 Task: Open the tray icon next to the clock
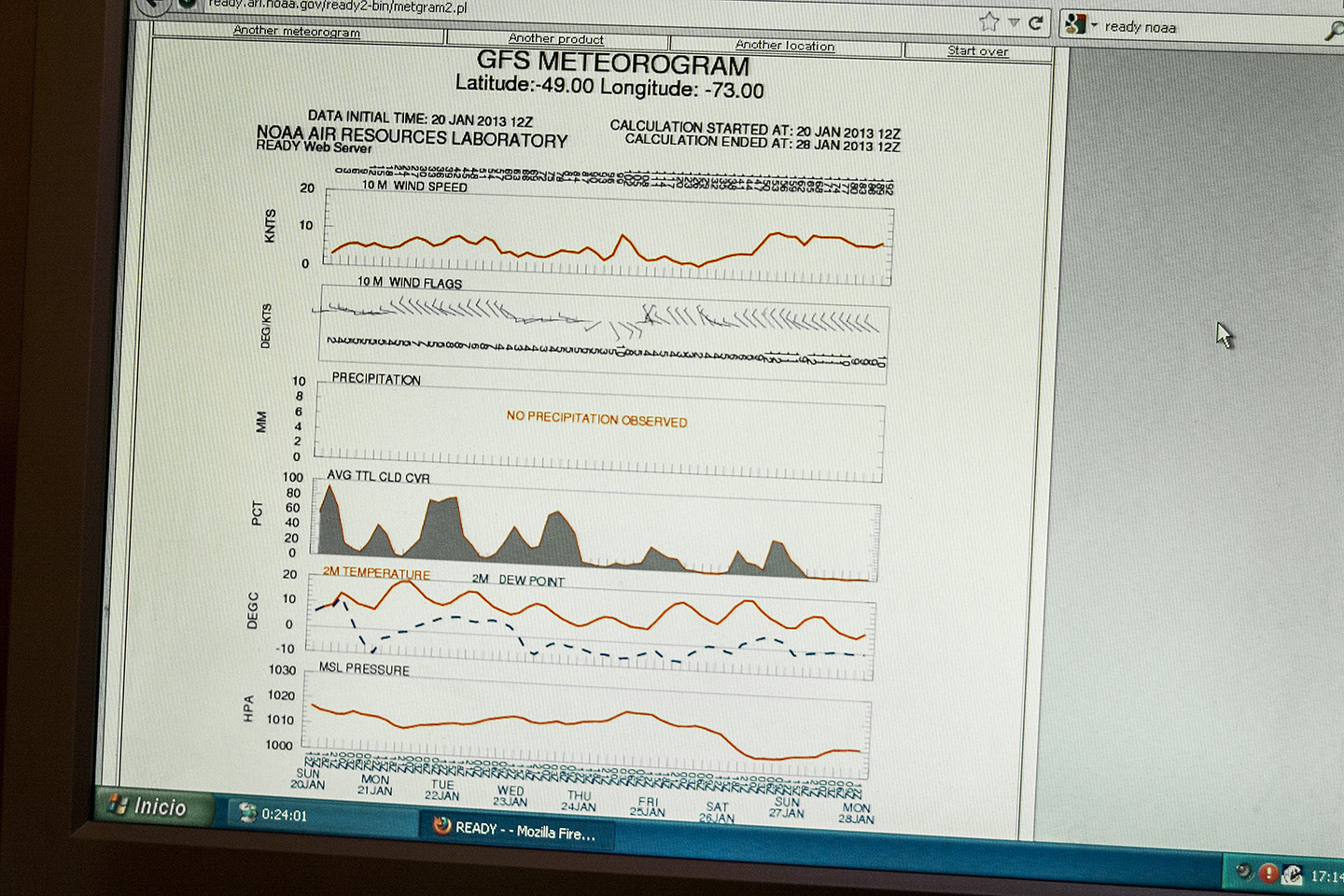pyautogui.click(x=1292, y=875)
